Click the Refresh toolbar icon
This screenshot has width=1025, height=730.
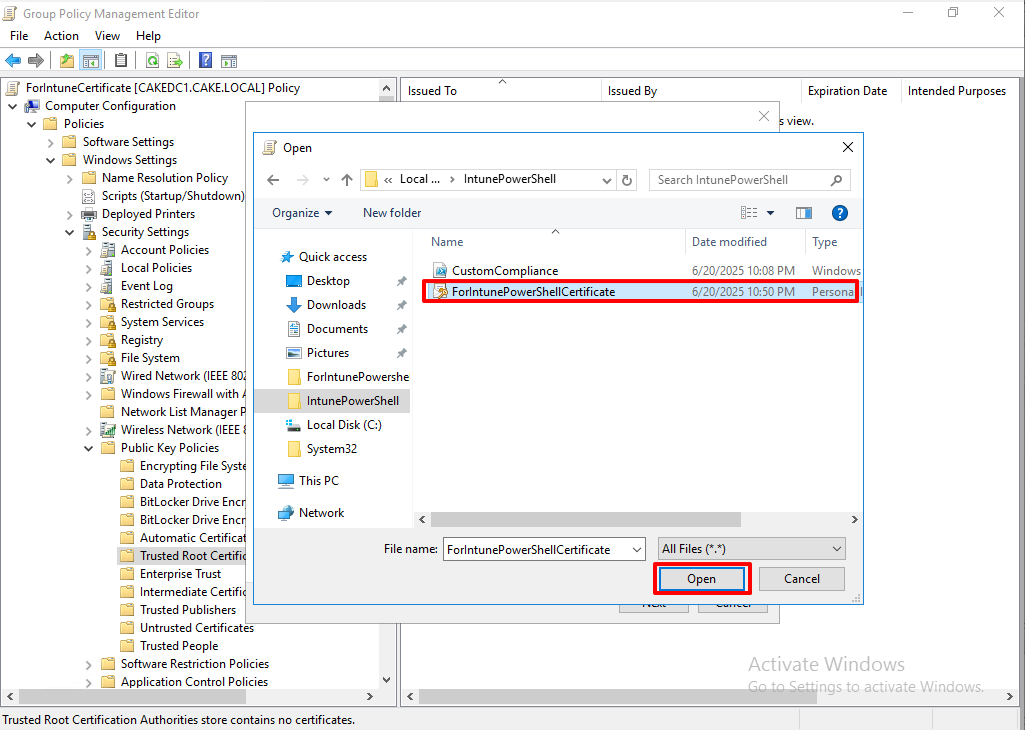click(152, 61)
